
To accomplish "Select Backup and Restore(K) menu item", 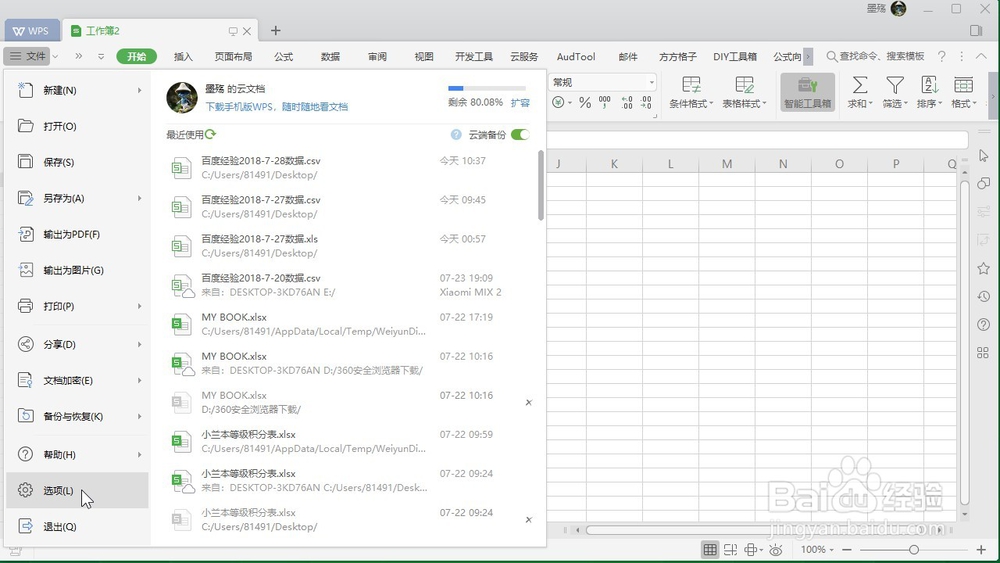I will click(77, 416).
